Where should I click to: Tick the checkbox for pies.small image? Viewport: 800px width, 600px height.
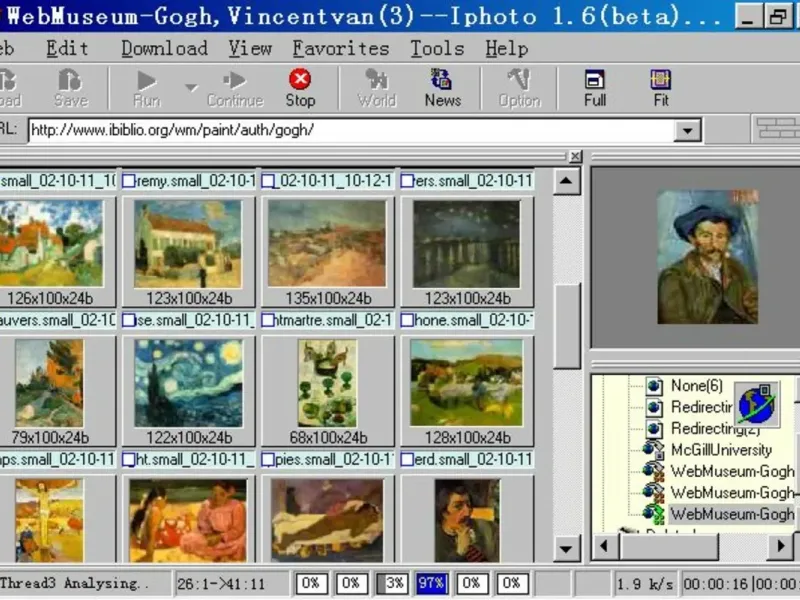click(x=268, y=460)
